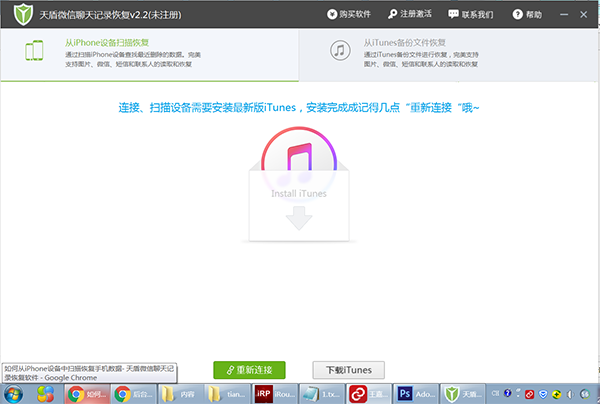Click the volume speaker tray icon
Image resolution: width=600 pixels, height=404 pixels.
coord(570,394)
